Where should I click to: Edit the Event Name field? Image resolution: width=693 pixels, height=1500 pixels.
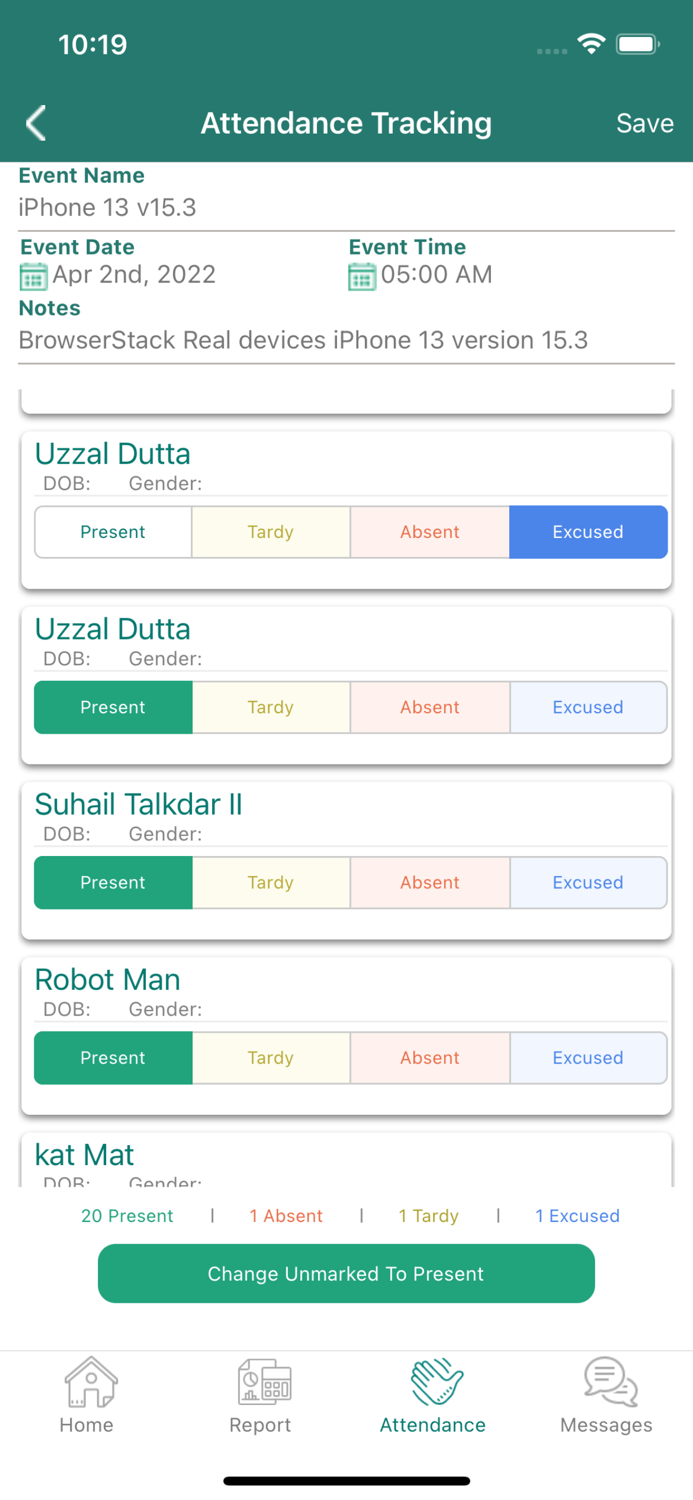click(x=346, y=208)
